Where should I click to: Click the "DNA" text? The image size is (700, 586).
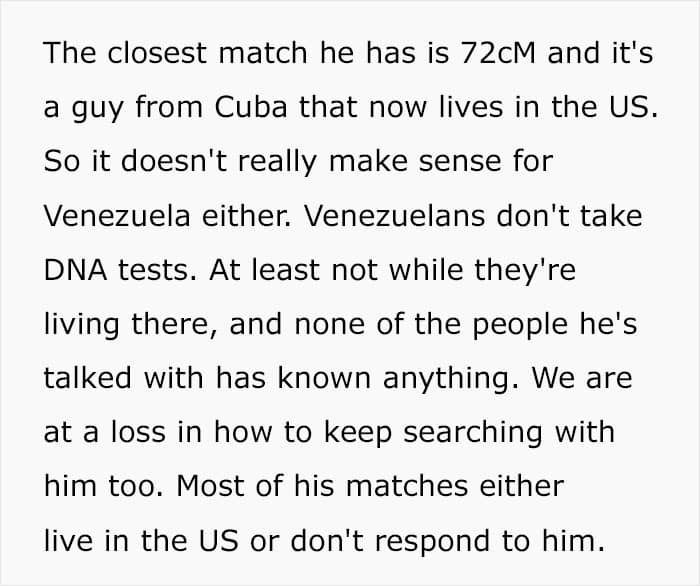pos(75,270)
